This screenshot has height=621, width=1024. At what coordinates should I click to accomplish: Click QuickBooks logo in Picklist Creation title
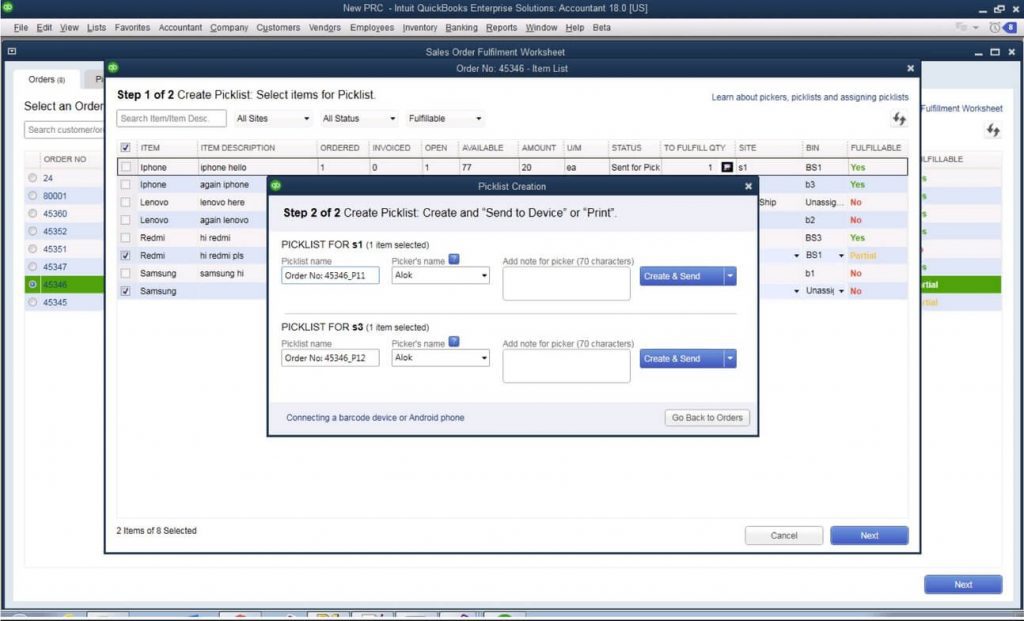276,186
